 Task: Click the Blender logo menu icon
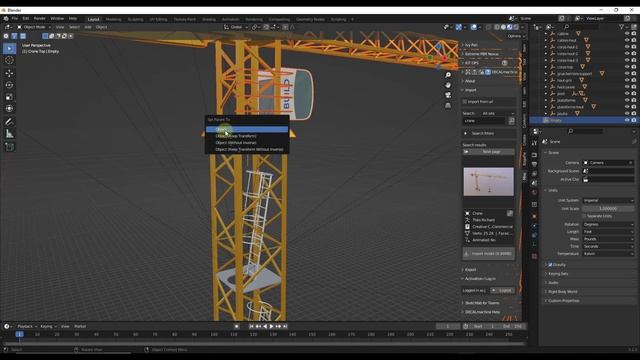(6, 19)
